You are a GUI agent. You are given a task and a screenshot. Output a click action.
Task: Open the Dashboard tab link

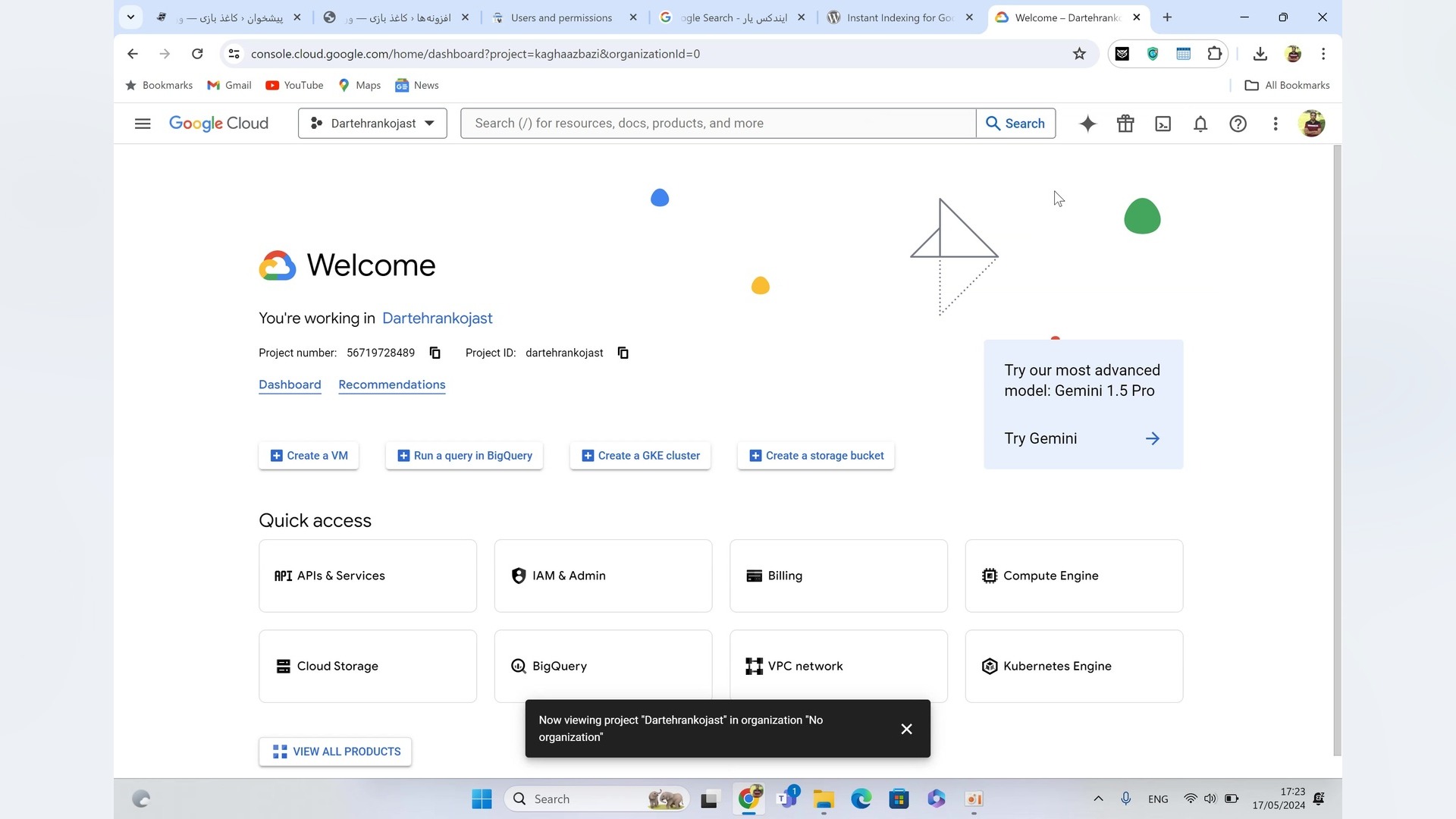coord(290,384)
